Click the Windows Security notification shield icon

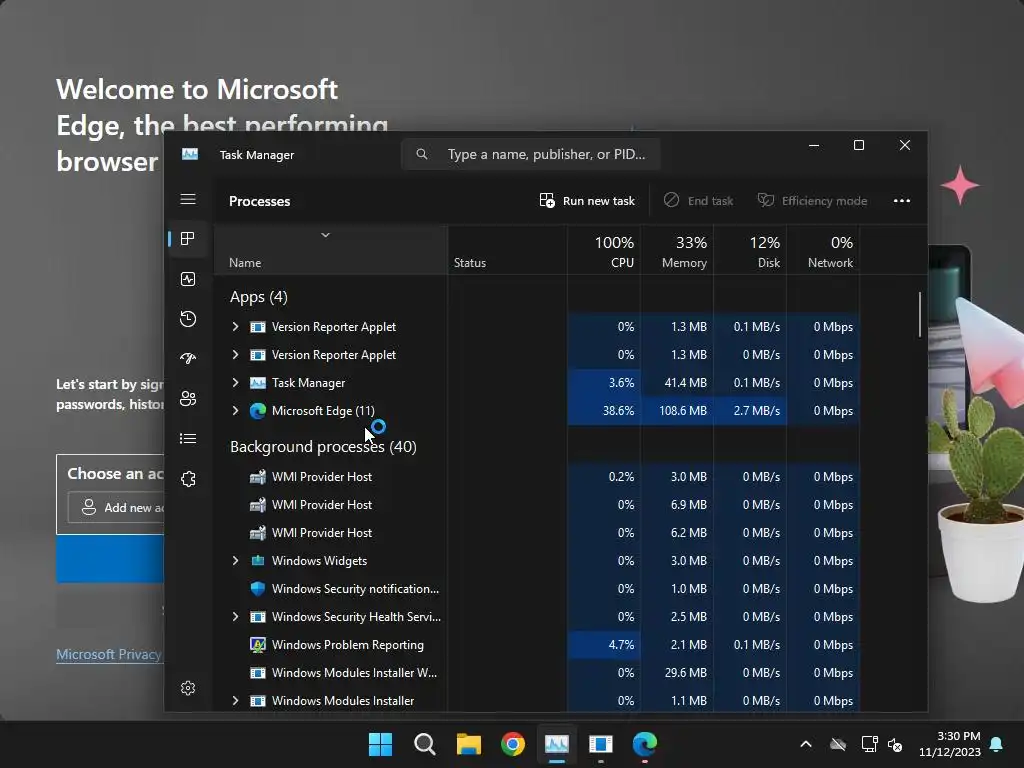[x=258, y=588]
